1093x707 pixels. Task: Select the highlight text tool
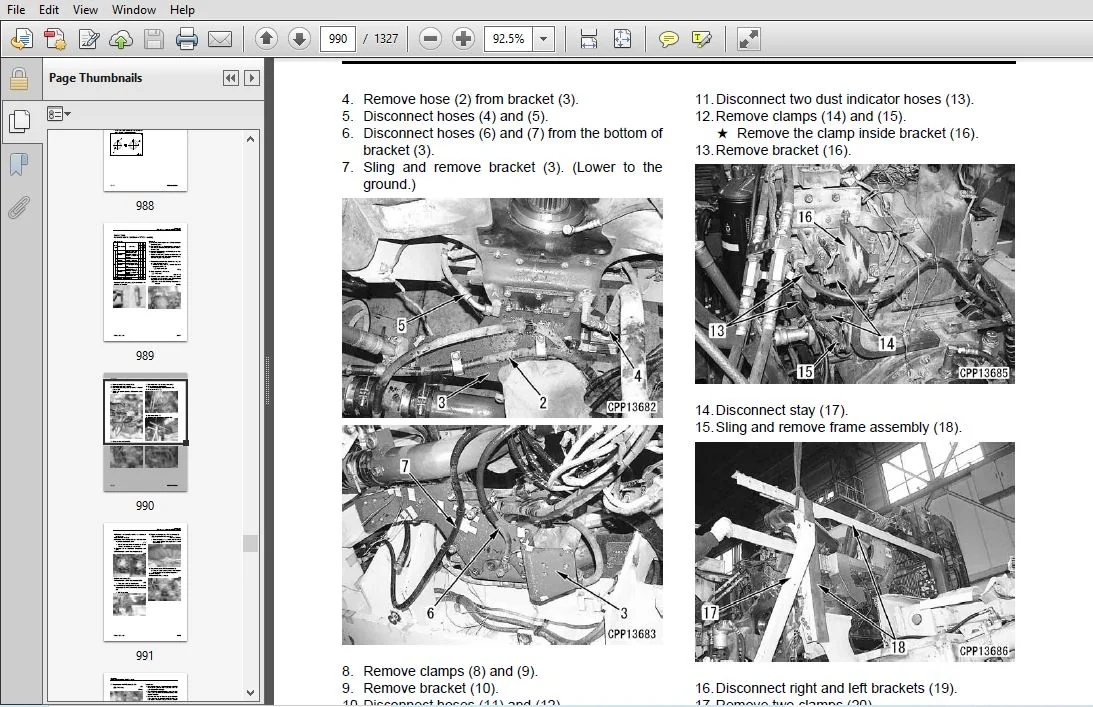tap(702, 39)
